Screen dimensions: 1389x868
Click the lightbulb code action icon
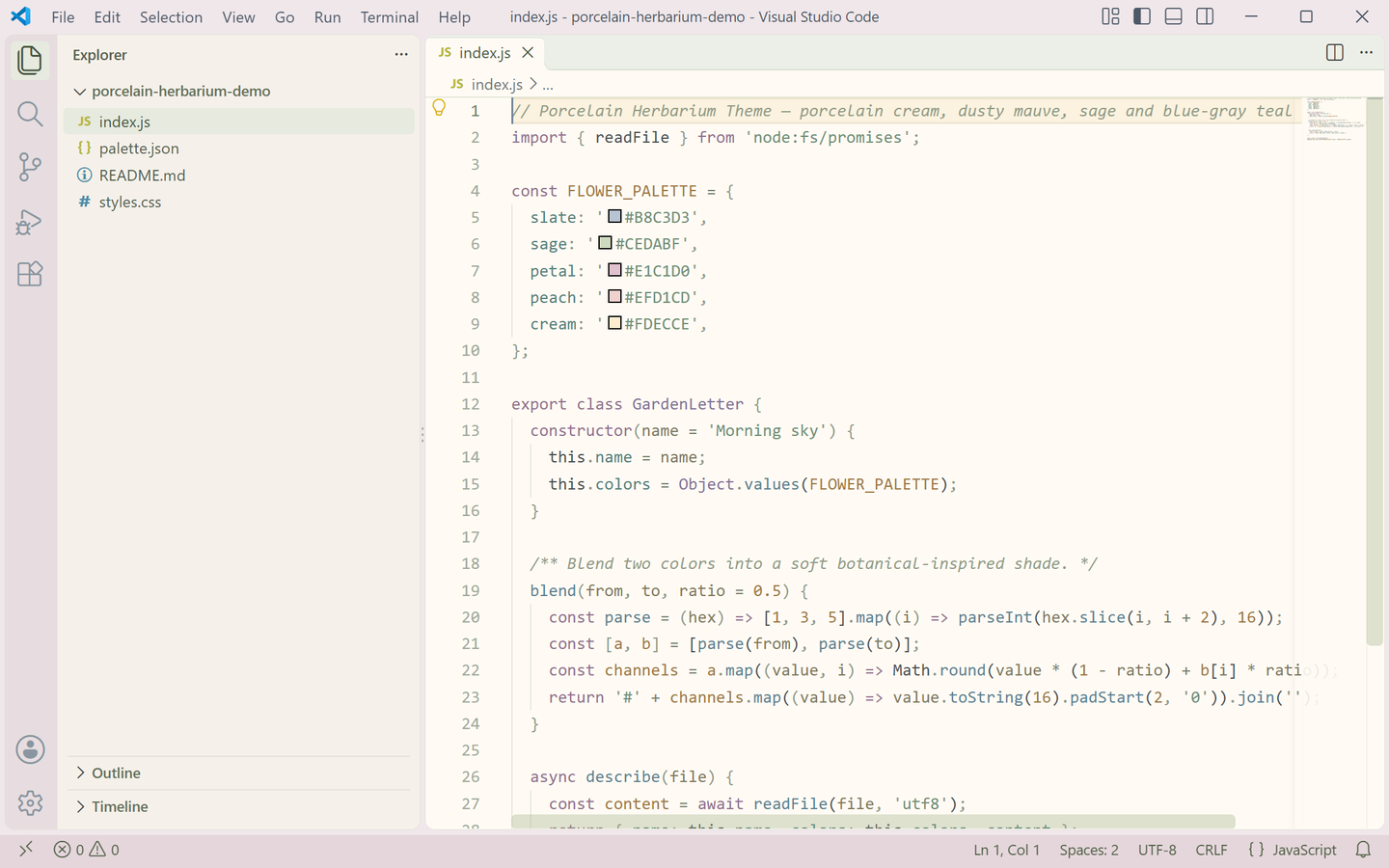439,108
